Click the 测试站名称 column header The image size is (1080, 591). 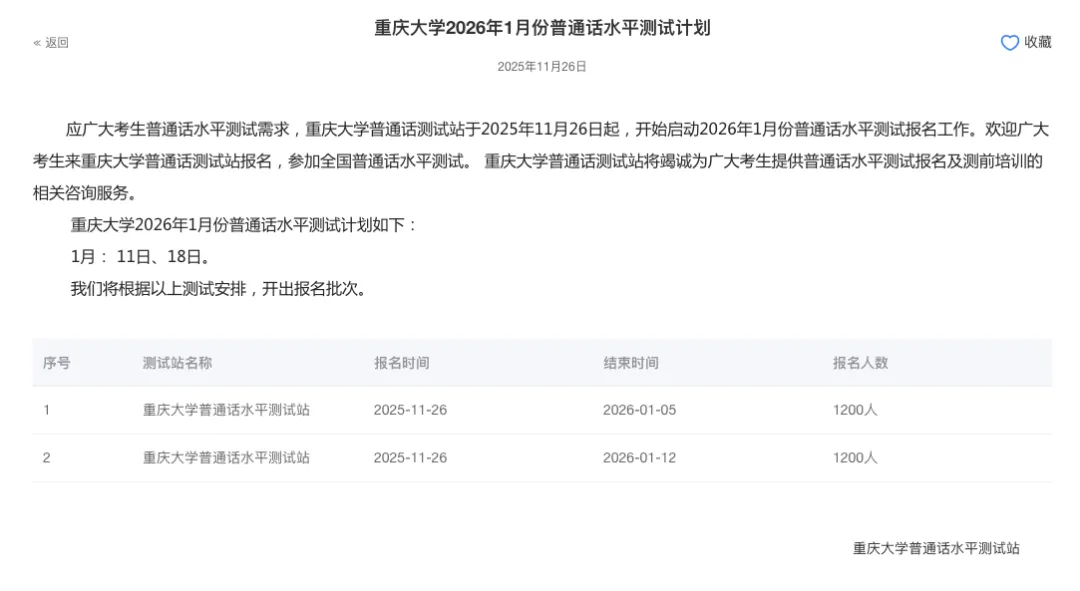coord(177,363)
